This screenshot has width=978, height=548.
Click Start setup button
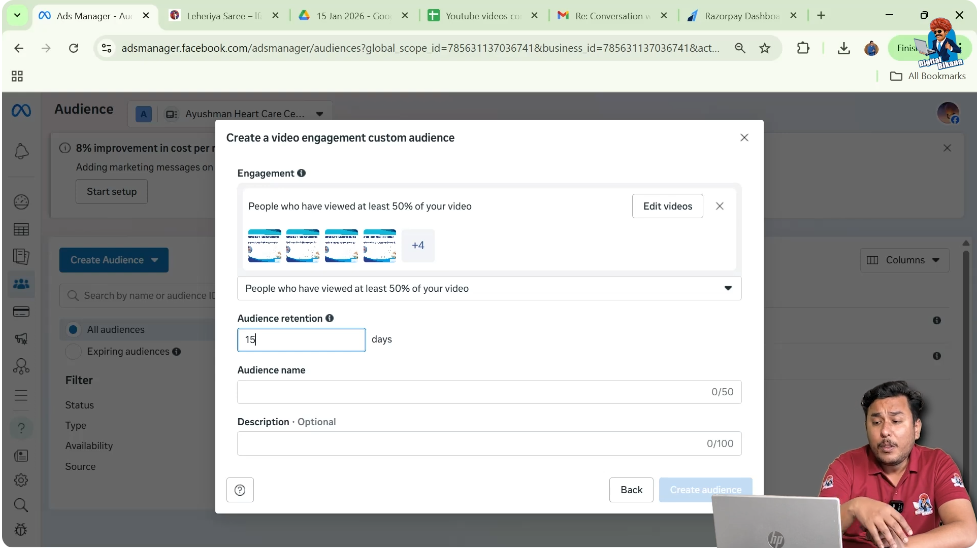click(x=112, y=191)
